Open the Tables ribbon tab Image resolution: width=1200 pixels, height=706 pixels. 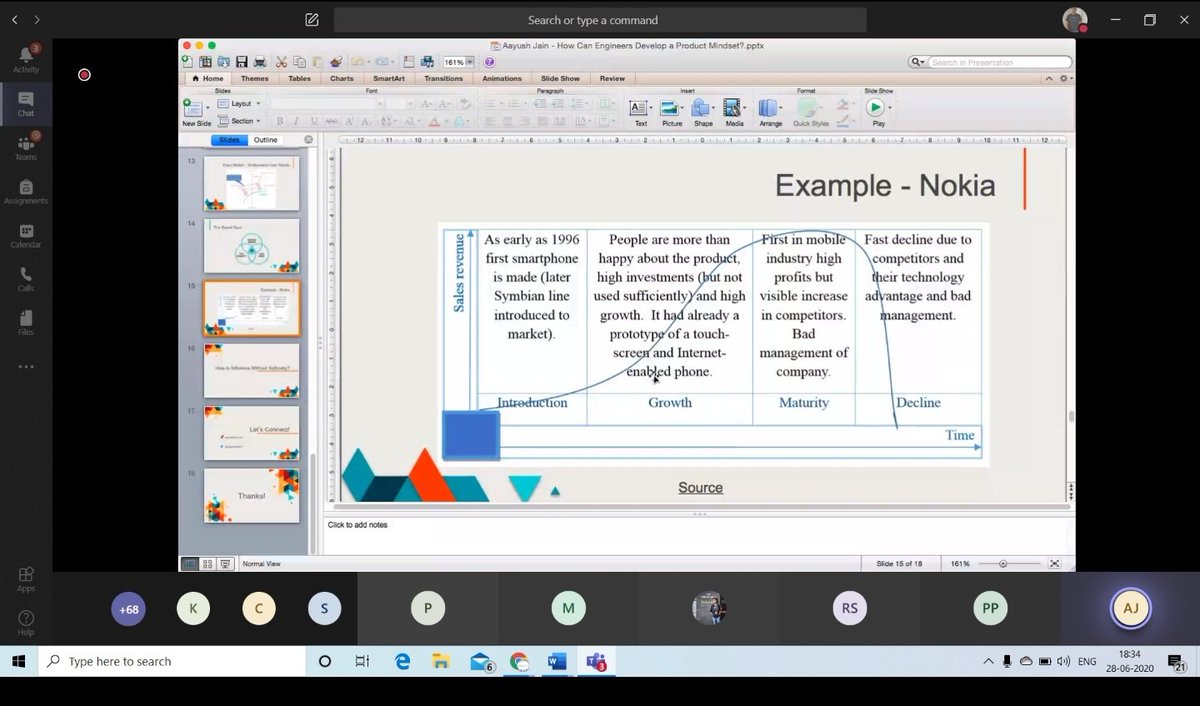click(x=299, y=78)
